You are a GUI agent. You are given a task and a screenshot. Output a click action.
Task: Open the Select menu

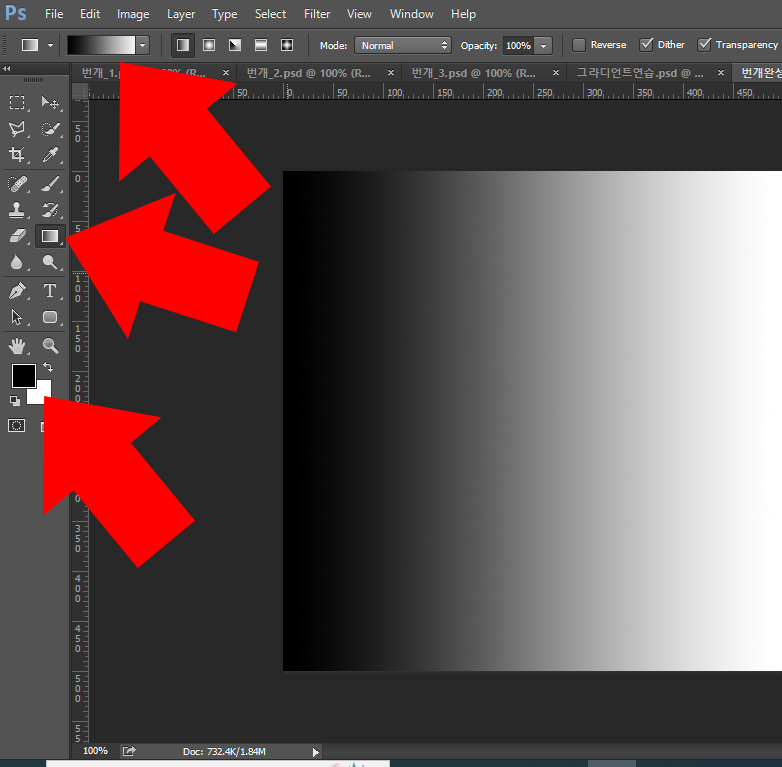[x=270, y=14]
